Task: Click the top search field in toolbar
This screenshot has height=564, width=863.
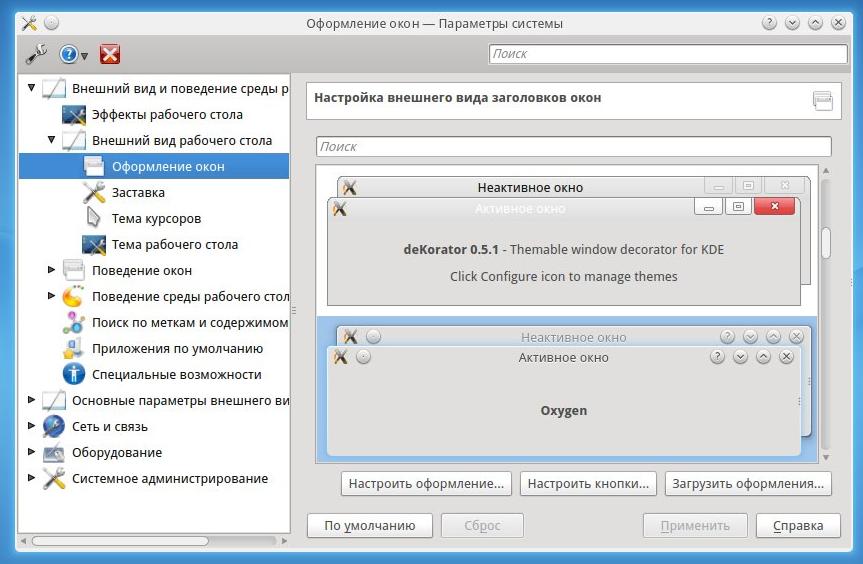Action: [x=668, y=54]
